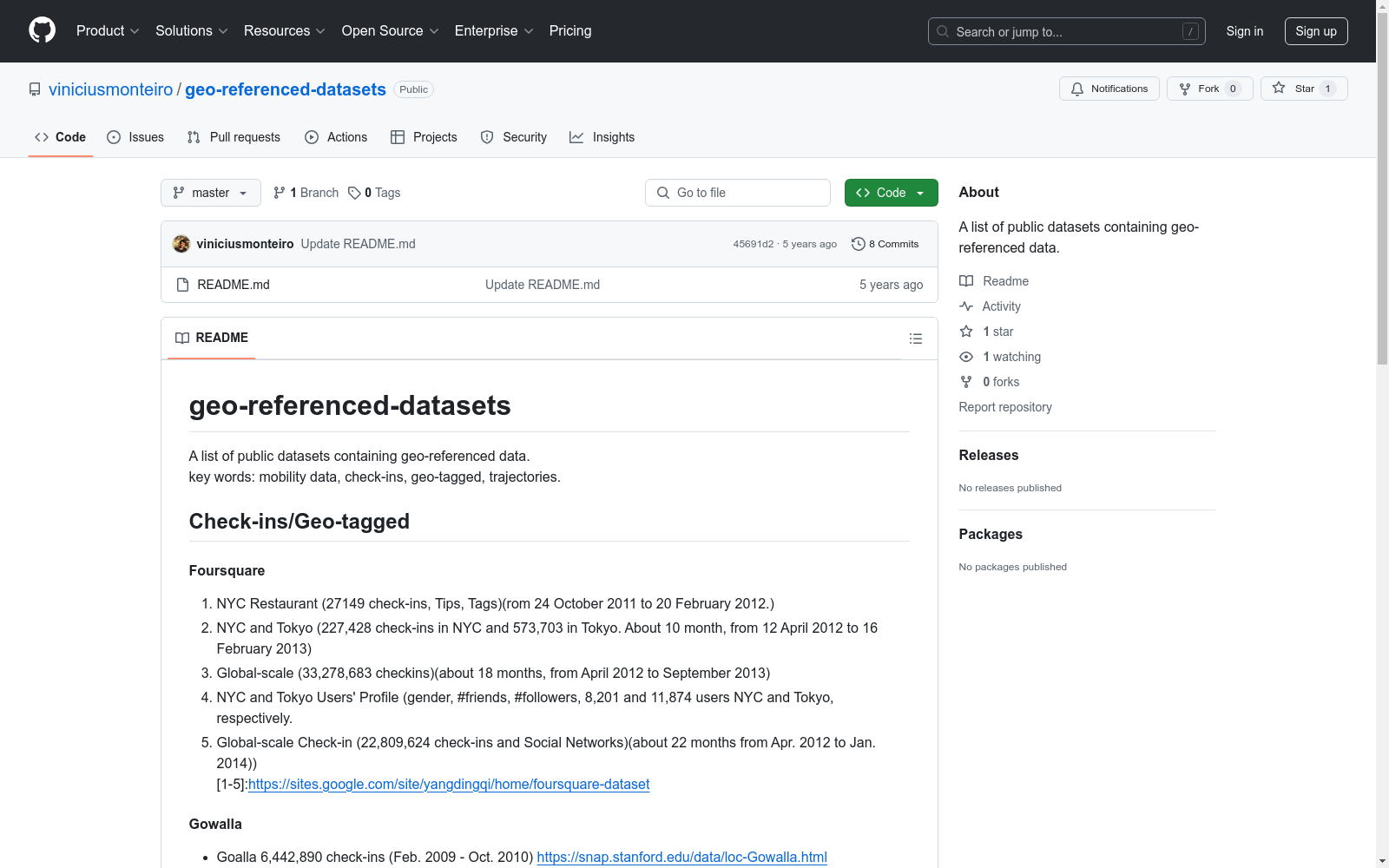The width and height of the screenshot is (1389, 868).
Task: Click the page vertical scrollbar
Action: pos(1383,189)
